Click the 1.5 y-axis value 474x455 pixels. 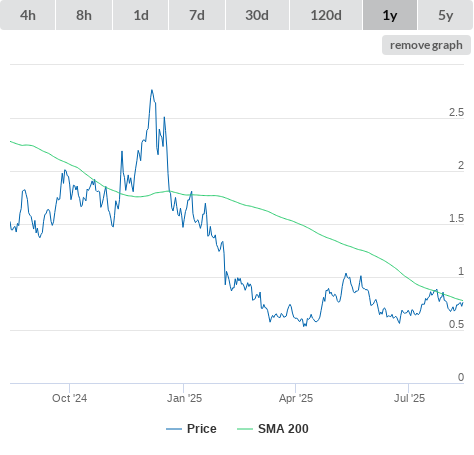click(456, 218)
